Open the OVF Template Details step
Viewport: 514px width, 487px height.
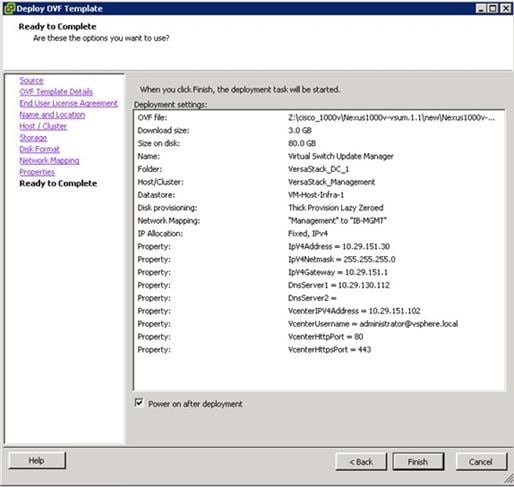click(x=56, y=92)
